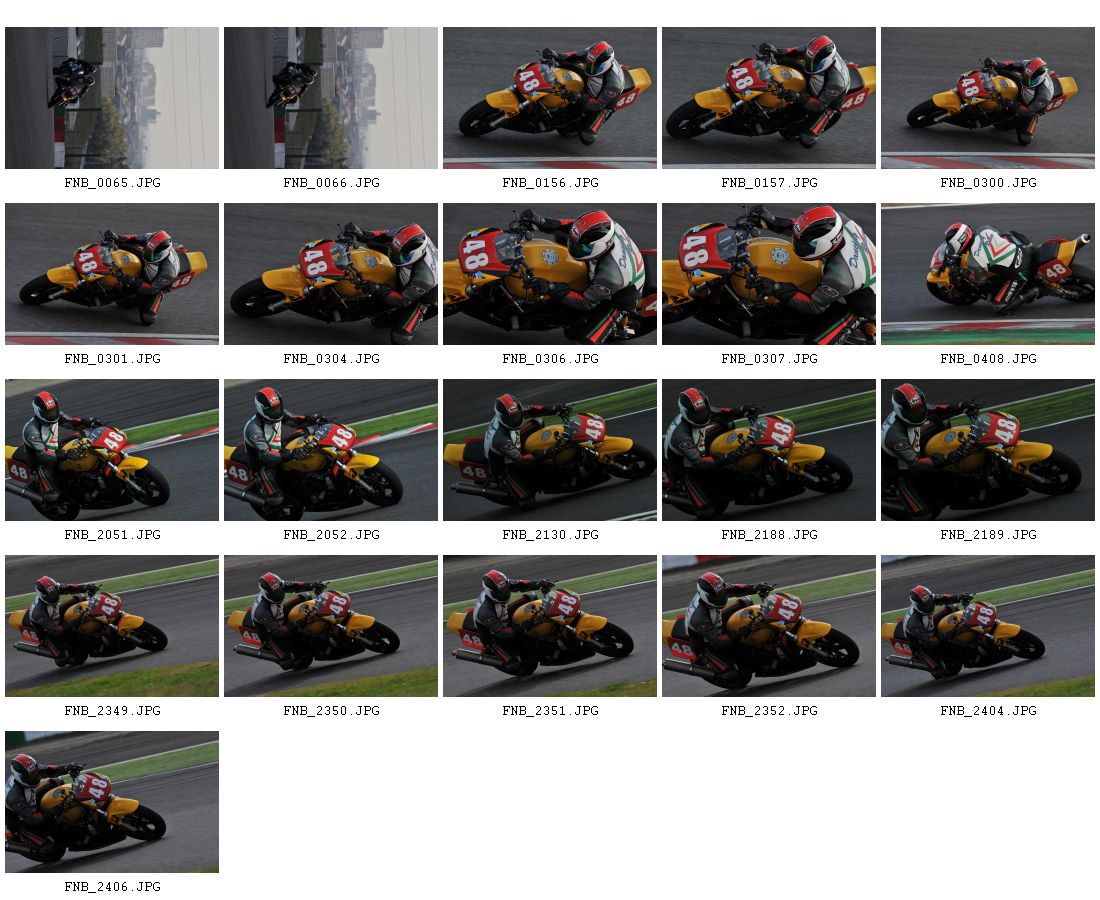Click the FNB_2351.JPG filename label
1100x900 pixels.
tap(551, 711)
